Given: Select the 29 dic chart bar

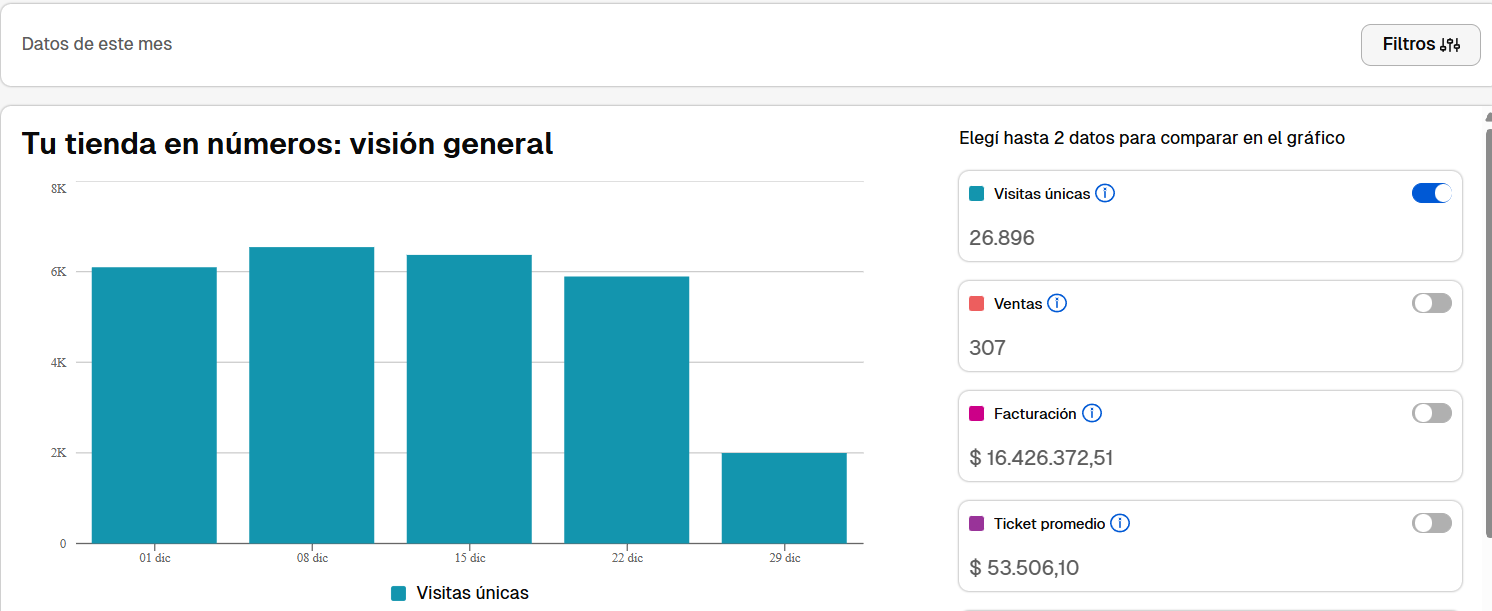Looking at the screenshot, I should (x=784, y=498).
